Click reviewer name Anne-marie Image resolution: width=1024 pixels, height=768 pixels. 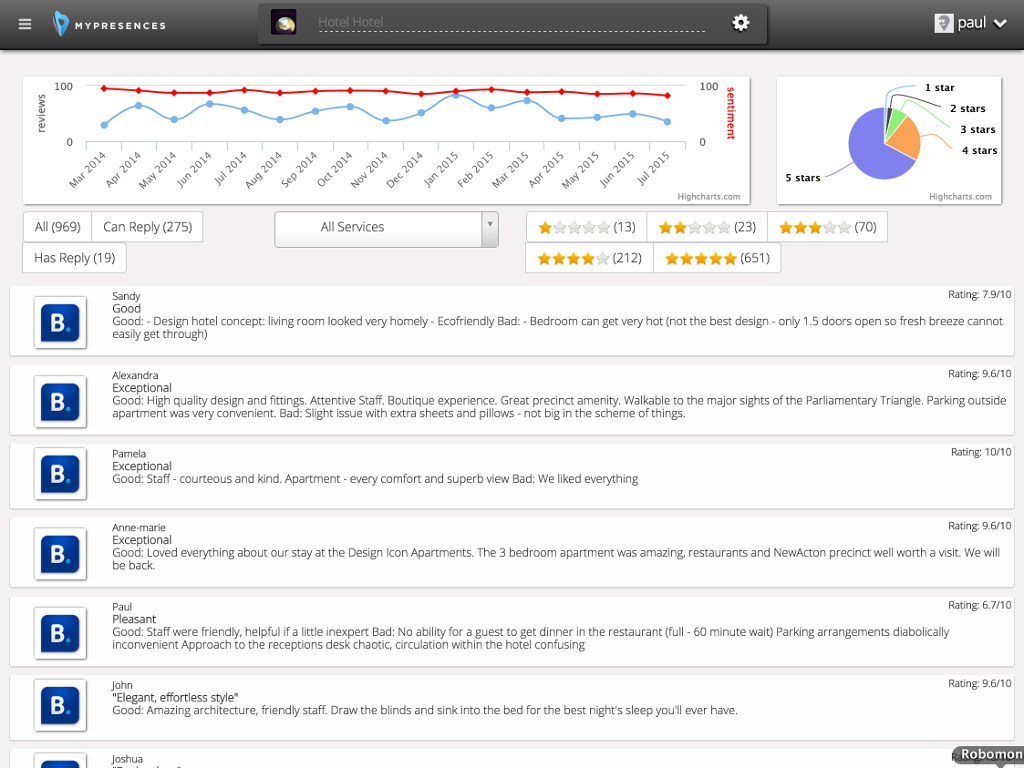pos(139,528)
